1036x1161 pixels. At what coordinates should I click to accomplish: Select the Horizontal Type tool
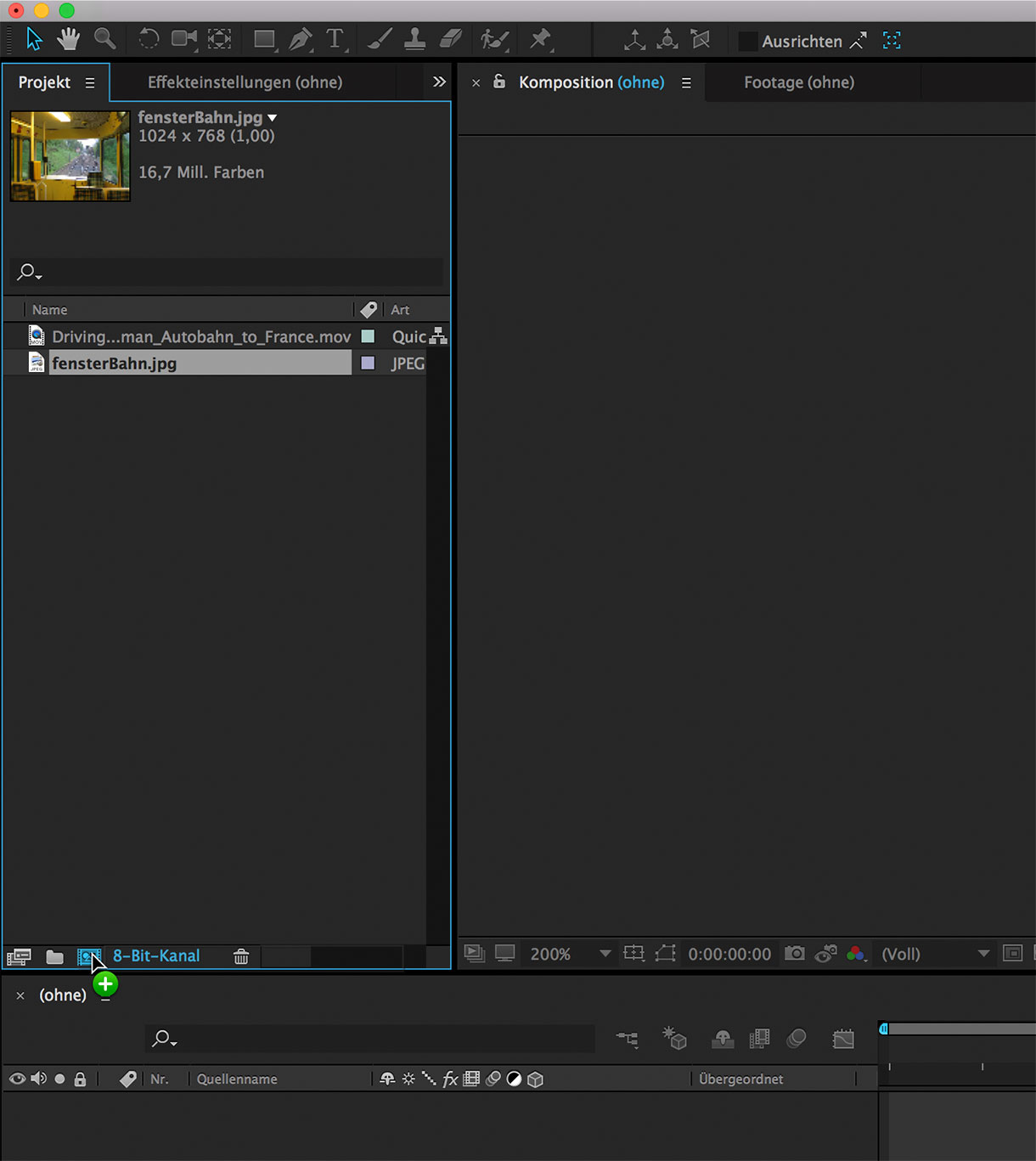pos(335,39)
